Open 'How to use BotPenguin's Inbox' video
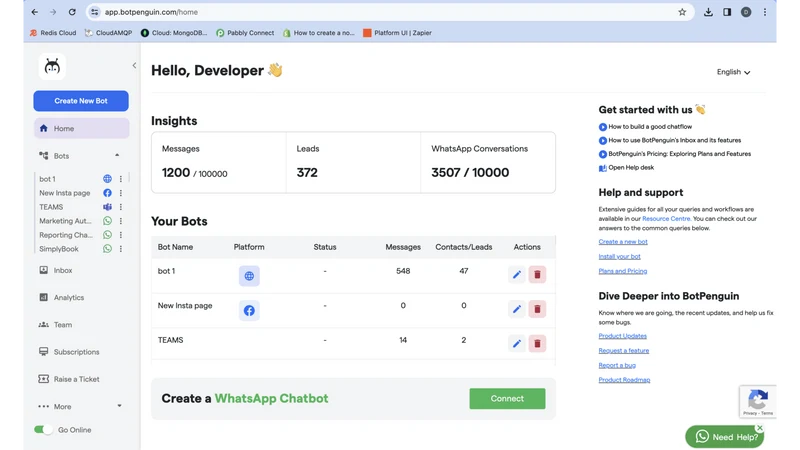Viewport: 800px width, 450px height. (670, 140)
